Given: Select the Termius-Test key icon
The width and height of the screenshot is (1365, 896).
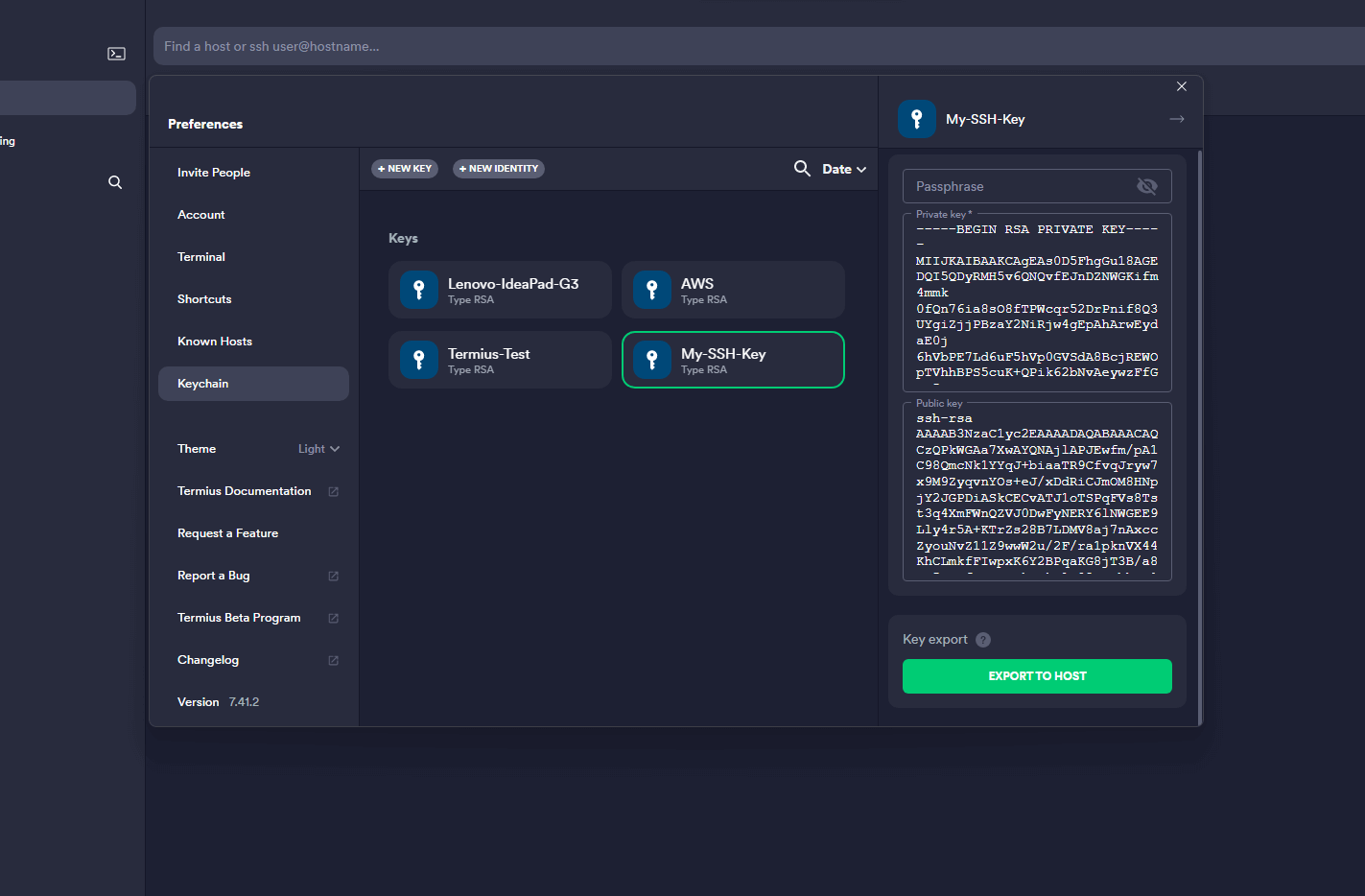Looking at the screenshot, I should pos(419,360).
